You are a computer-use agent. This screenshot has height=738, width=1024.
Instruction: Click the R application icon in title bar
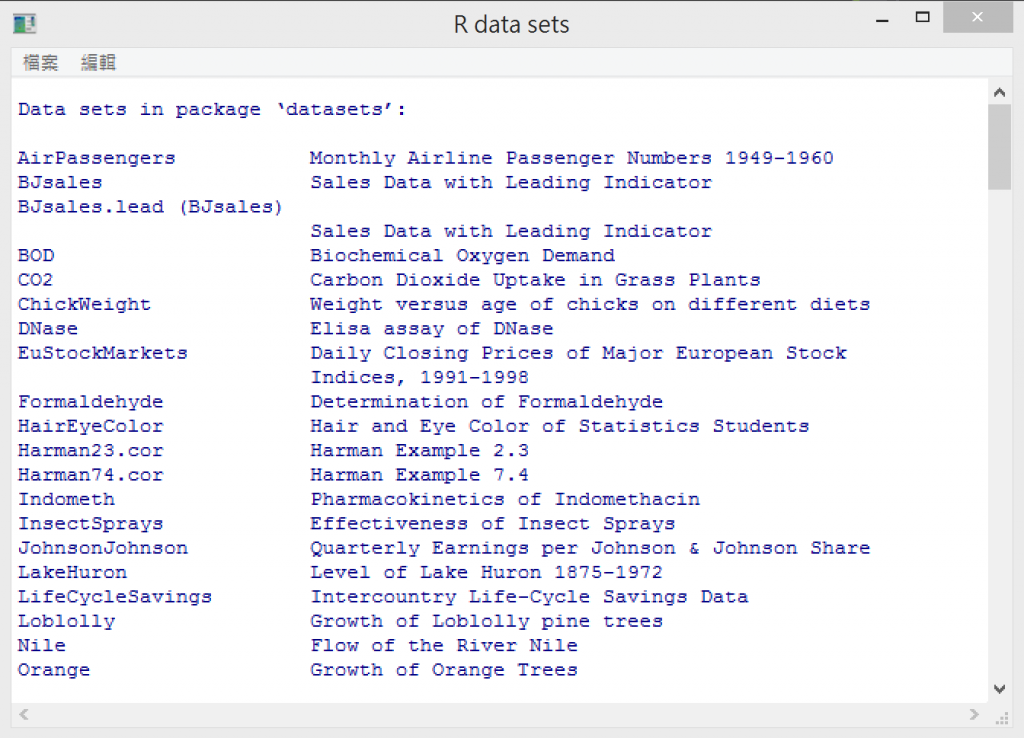pyautogui.click(x=25, y=24)
